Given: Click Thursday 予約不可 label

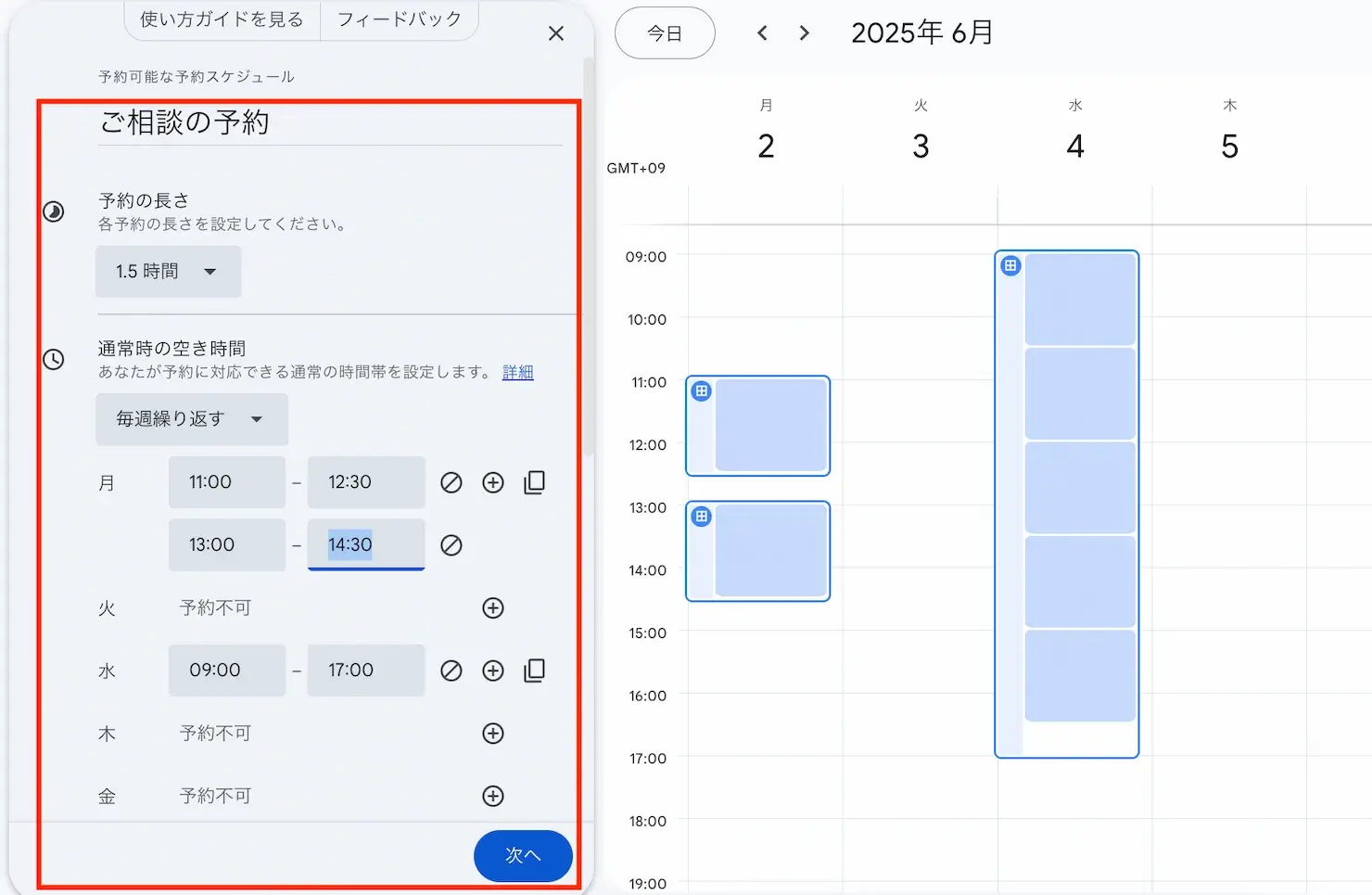Looking at the screenshot, I should coord(215,734).
